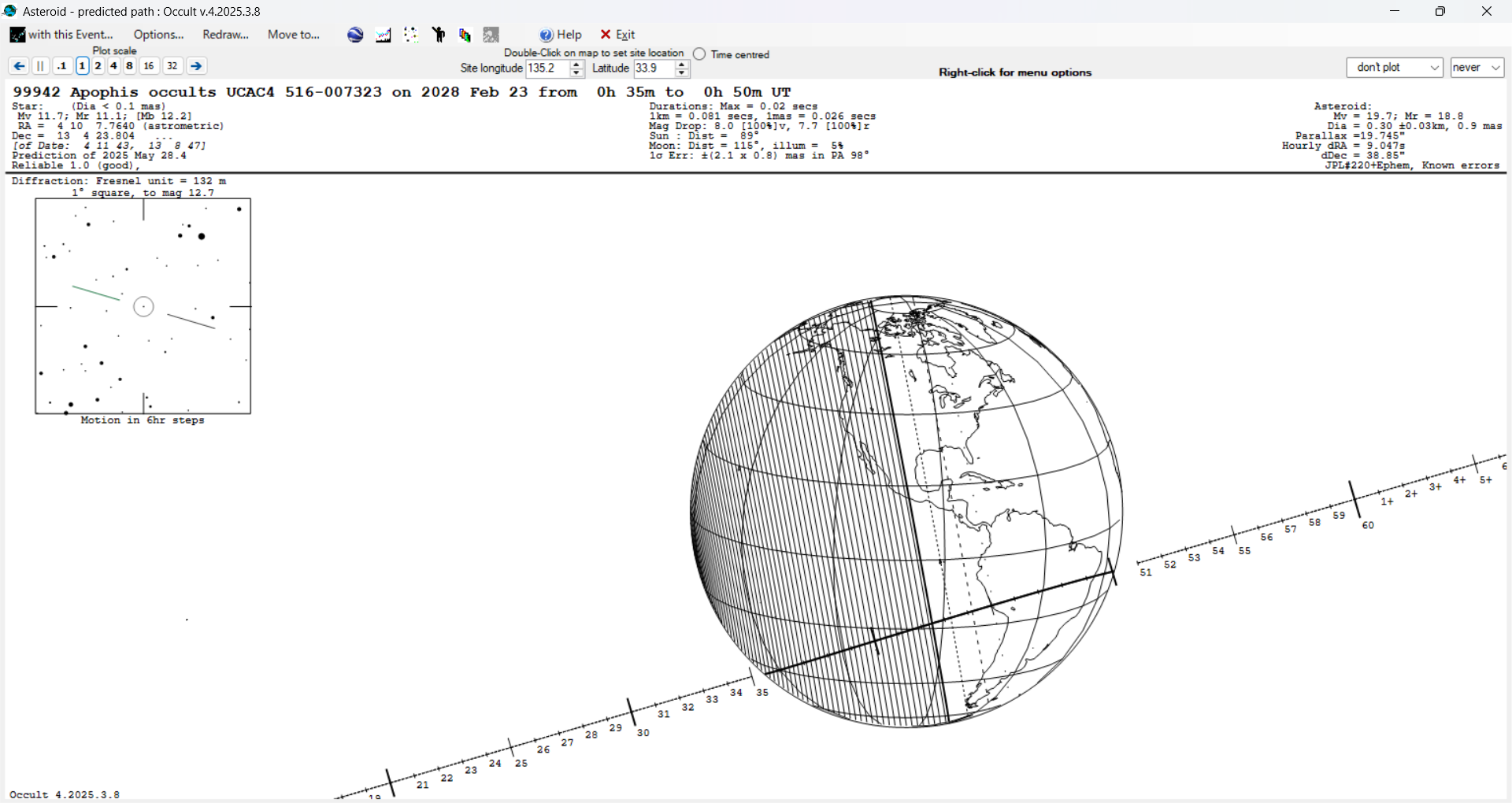This screenshot has width=1512, height=803.
Task: Increase Latitude with up spinner
Action: 683,65
